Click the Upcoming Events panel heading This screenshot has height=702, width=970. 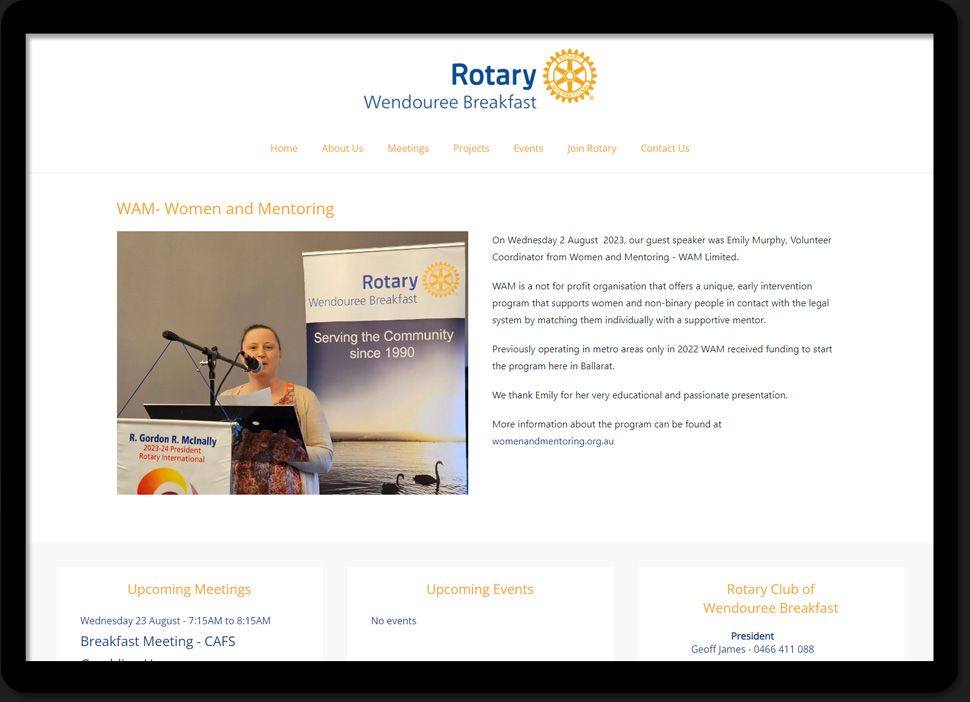point(480,589)
